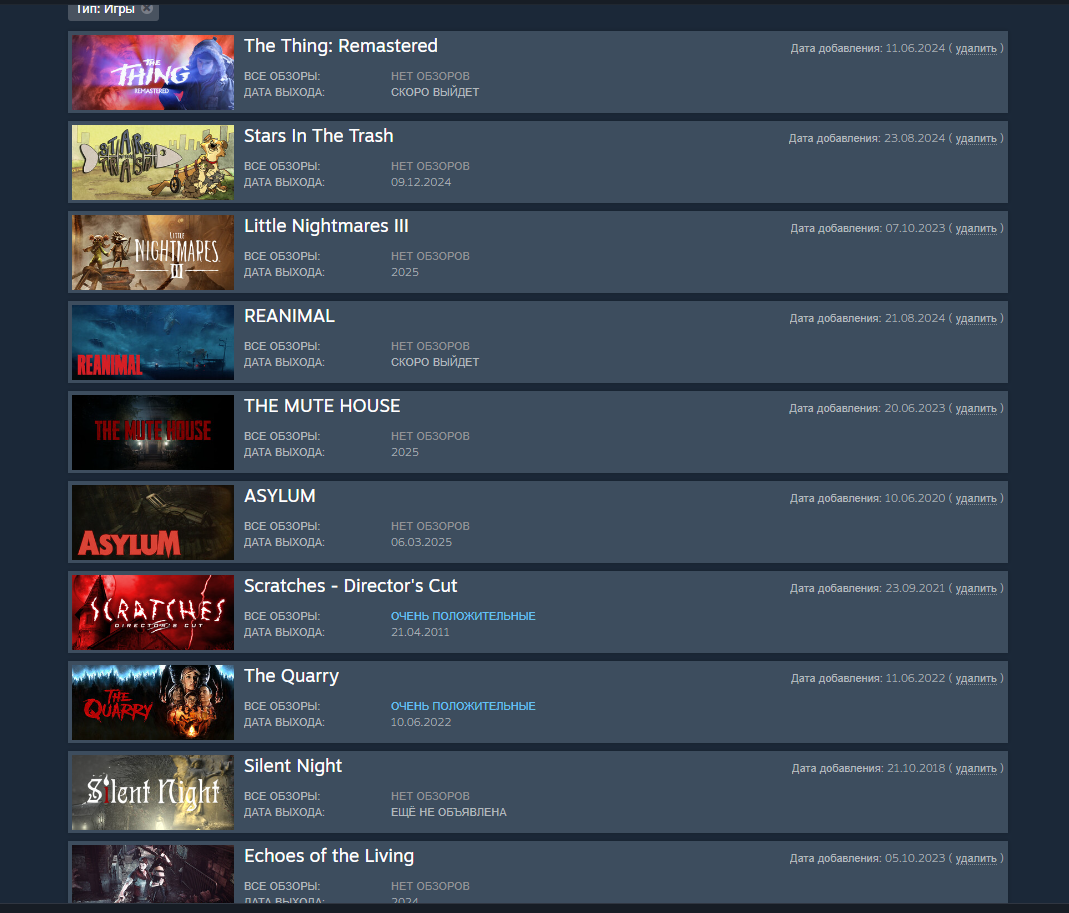Remove The Quarry using 'удалить' link

tap(976, 678)
